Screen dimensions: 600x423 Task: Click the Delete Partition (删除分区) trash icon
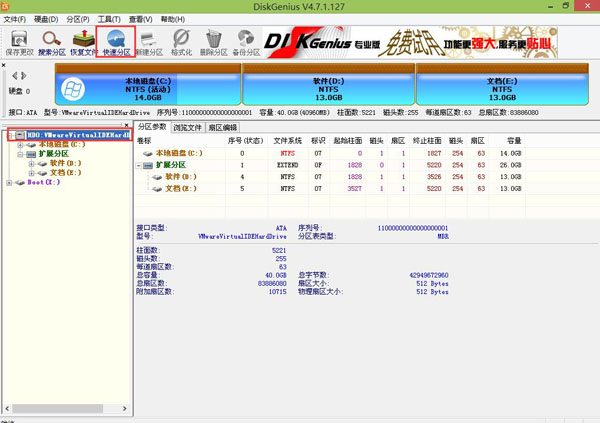[x=213, y=41]
